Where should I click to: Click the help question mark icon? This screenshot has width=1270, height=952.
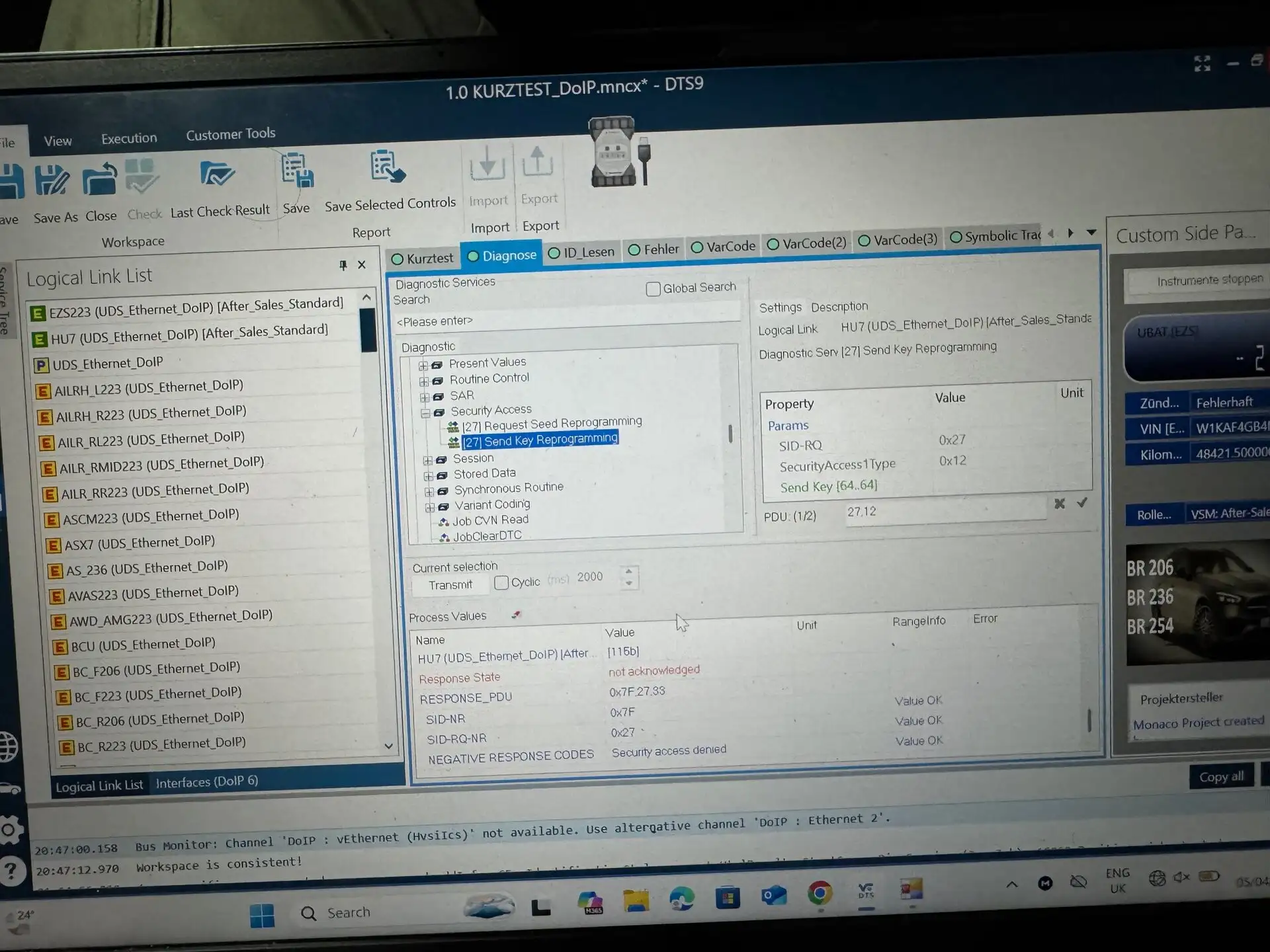click(11, 871)
